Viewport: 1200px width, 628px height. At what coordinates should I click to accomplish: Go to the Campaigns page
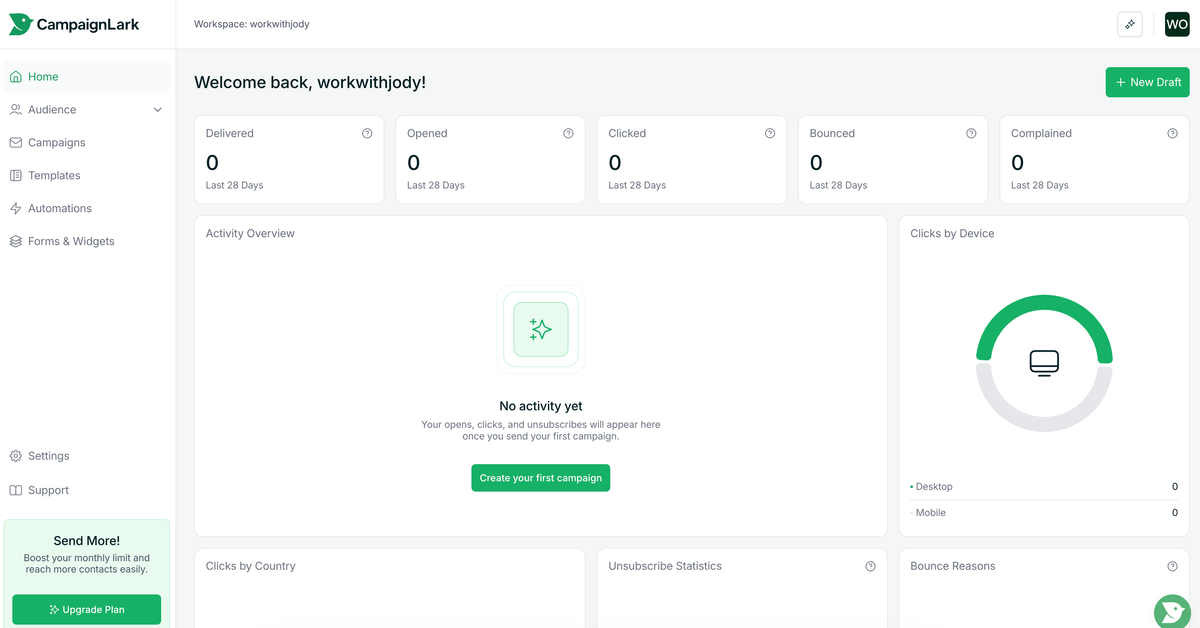56,142
